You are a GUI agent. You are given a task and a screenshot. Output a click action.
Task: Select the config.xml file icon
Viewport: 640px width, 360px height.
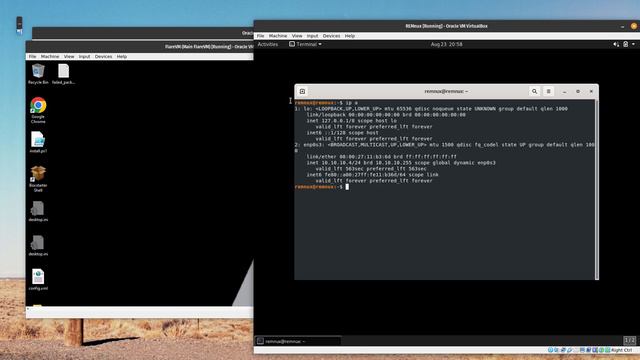click(x=38, y=279)
